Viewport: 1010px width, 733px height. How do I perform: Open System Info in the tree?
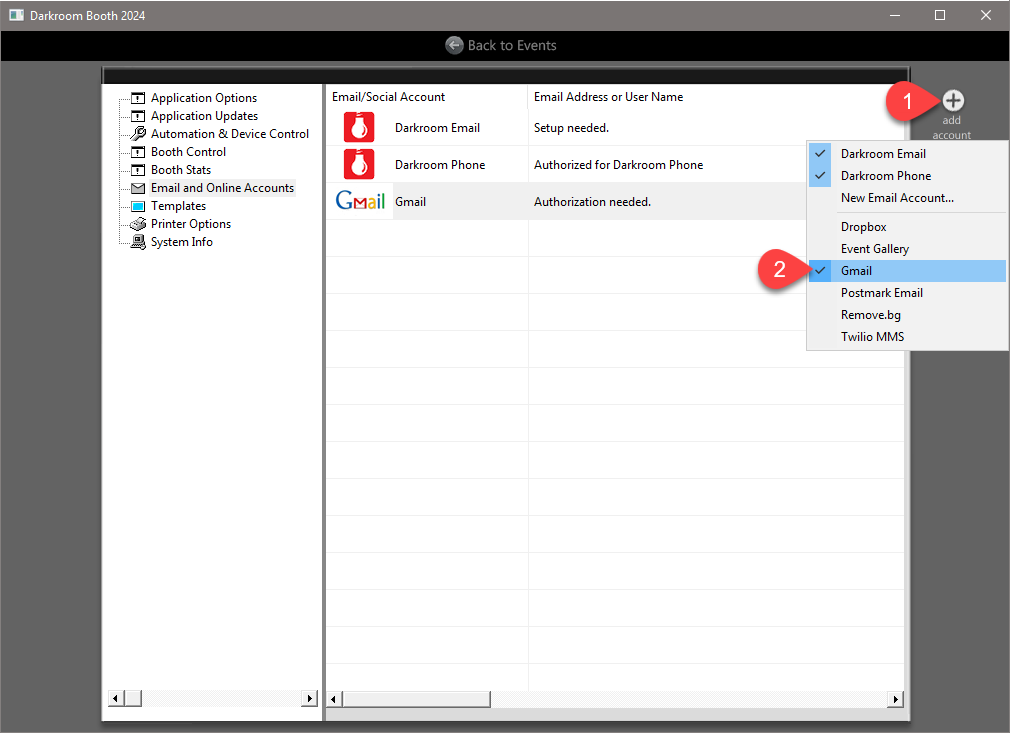point(182,242)
